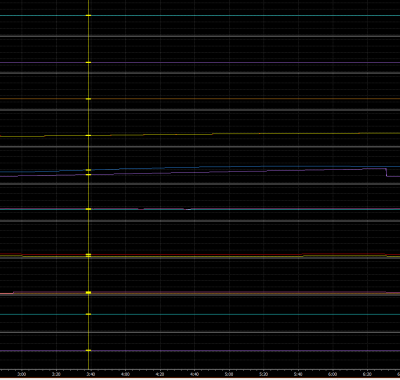Image resolution: width=400 pixels, height=380 pixels.
Task: Click the 3:40 label beneath the yellow cursor
Action: click(91, 374)
